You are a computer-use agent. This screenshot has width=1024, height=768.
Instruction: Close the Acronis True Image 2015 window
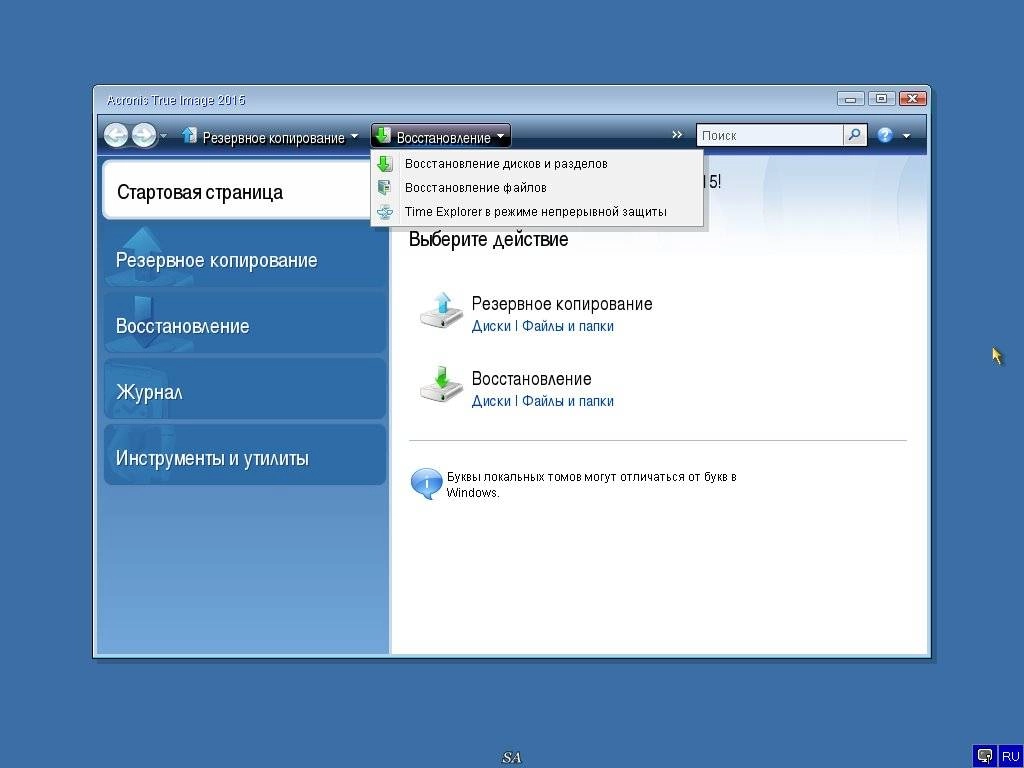pyautogui.click(x=912, y=99)
